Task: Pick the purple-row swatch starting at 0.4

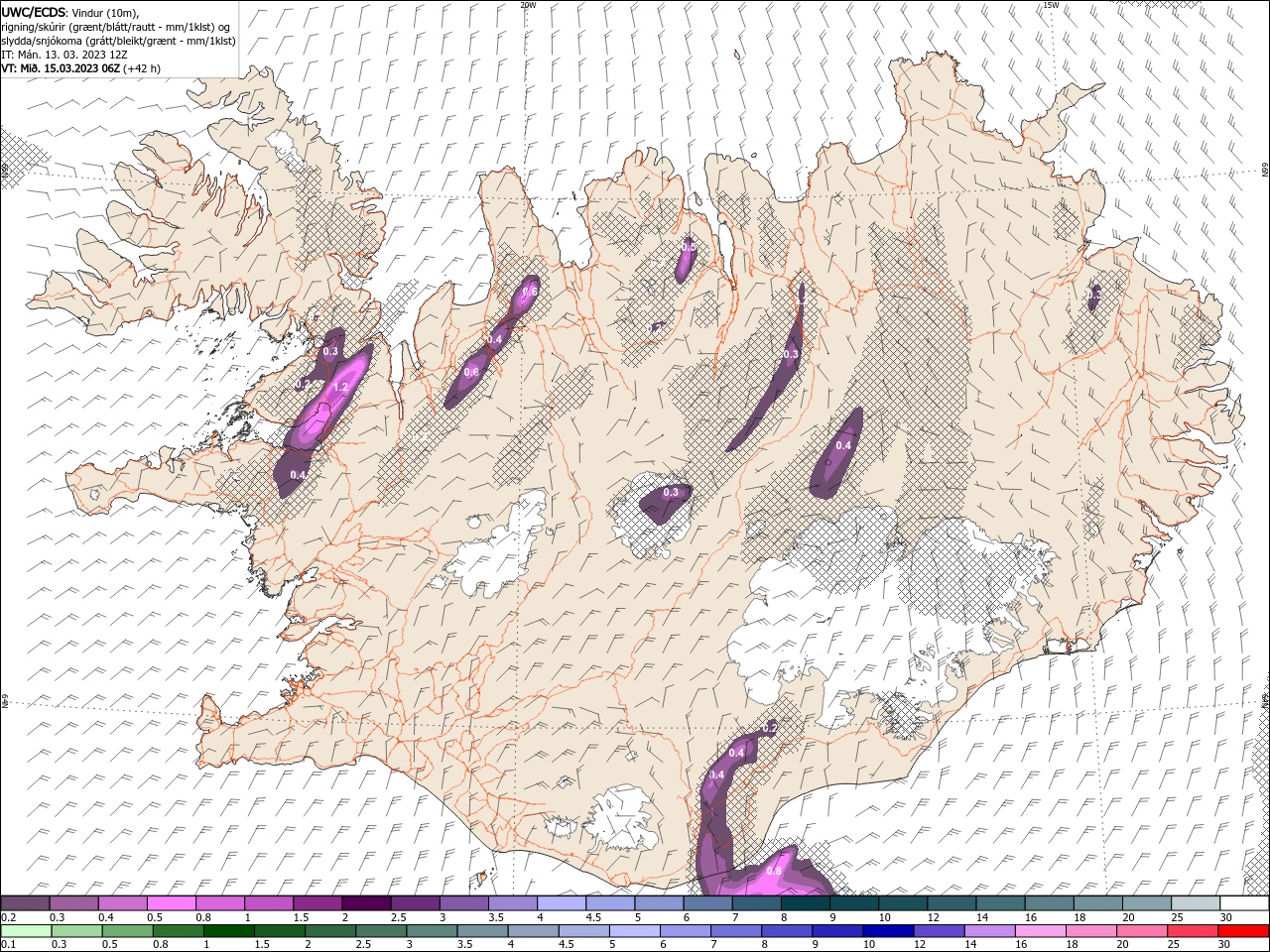Action: pyautogui.click(x=122, y=903)
